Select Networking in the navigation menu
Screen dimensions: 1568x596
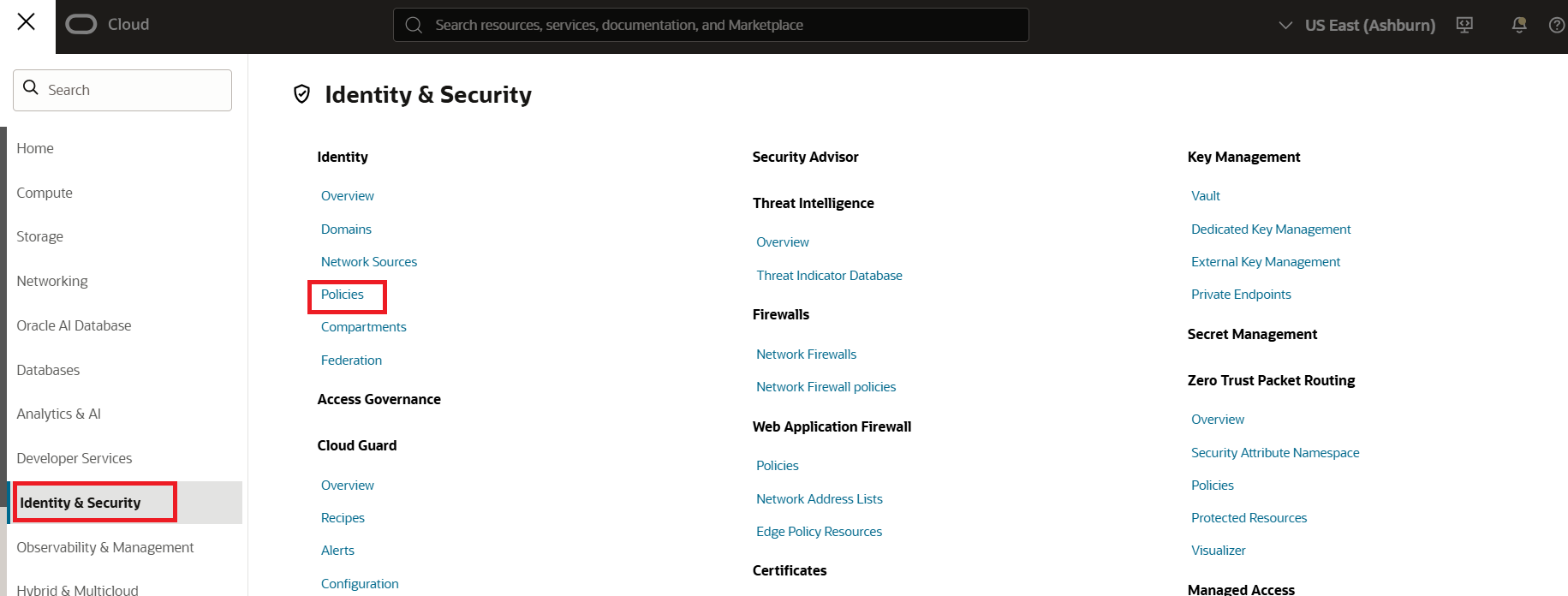pyautogui.click(x=52, y=281)
